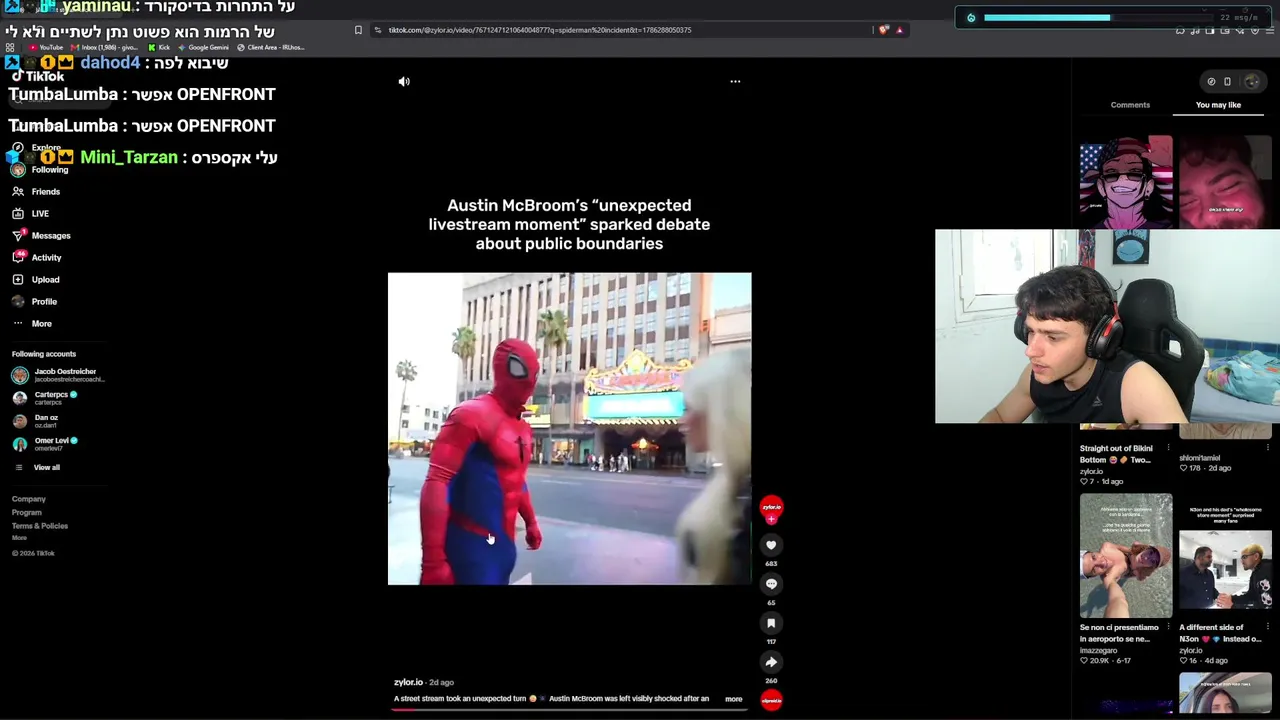The image size is (1280, 720).
Task: Open Dan oz's account
Action: [x=36, y=421]
